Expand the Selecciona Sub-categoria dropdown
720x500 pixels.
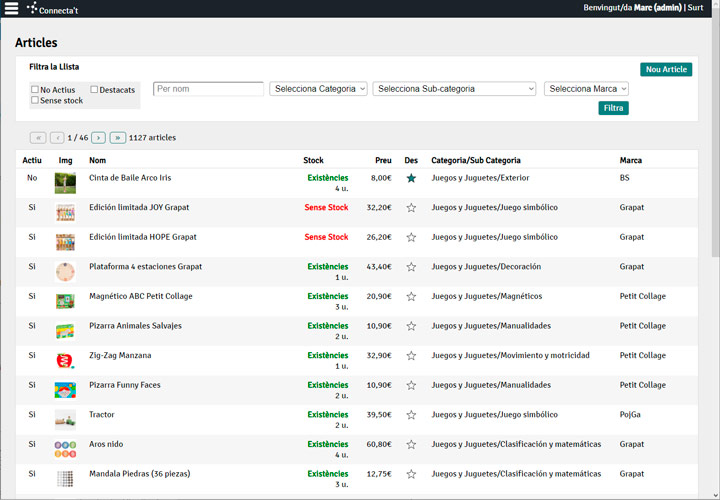click(x=454, y=89)
